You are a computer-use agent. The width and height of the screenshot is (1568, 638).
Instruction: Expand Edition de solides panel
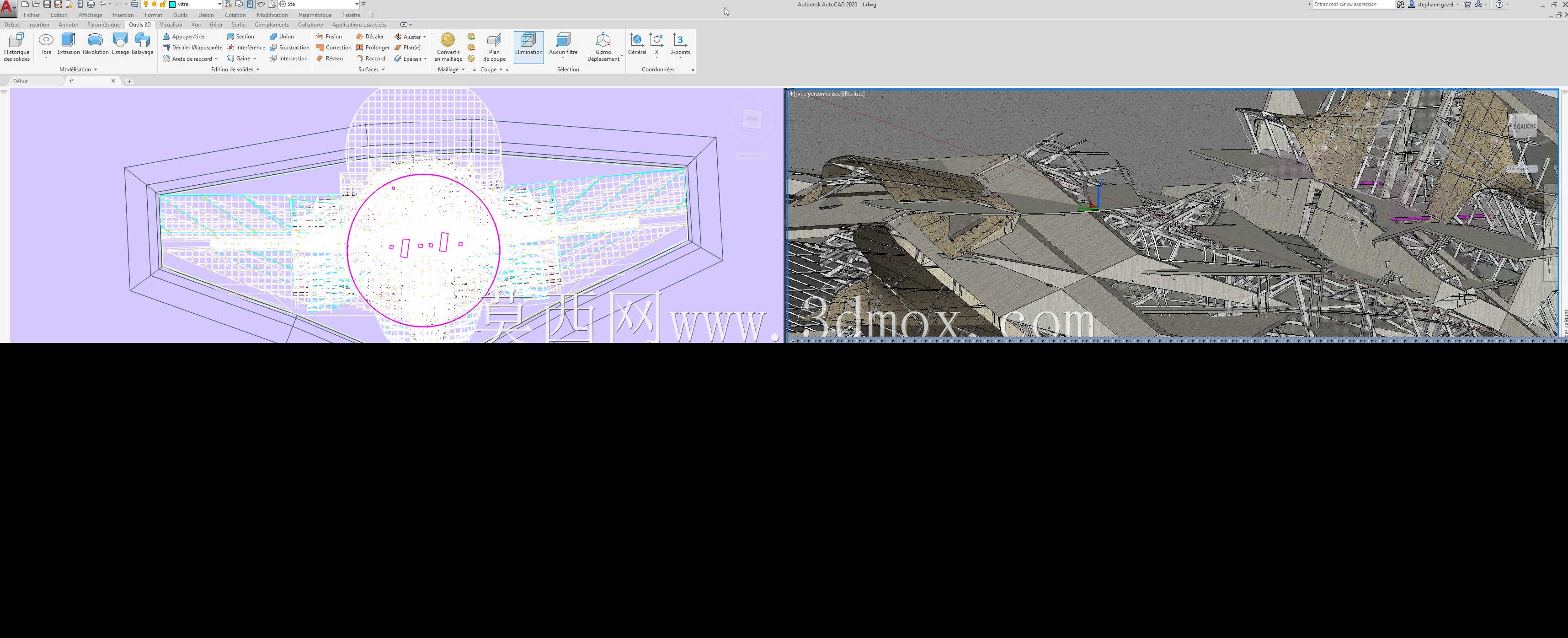[235, 70]
